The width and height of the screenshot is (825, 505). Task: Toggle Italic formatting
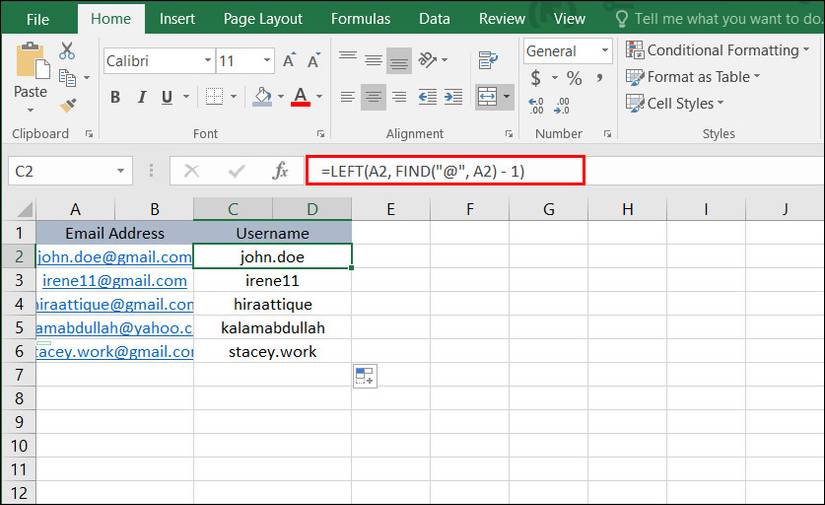[142, 97]
